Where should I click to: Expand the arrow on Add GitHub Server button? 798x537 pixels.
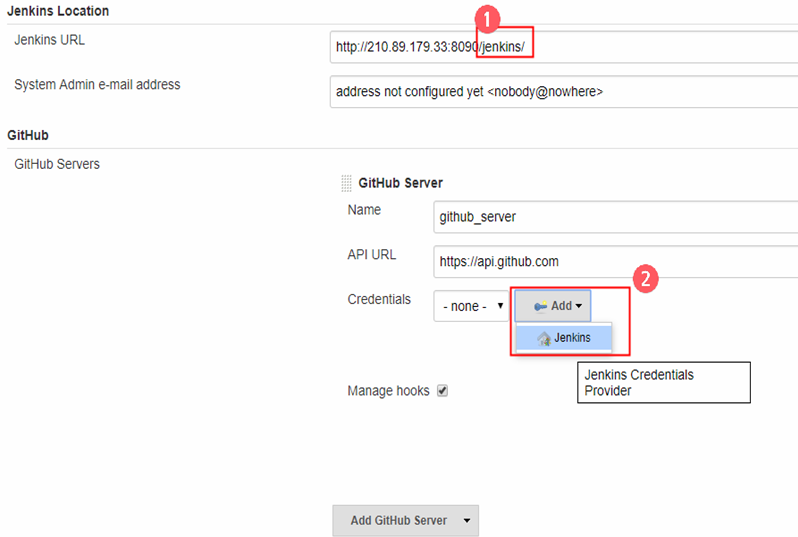click(x=465, y=521)
